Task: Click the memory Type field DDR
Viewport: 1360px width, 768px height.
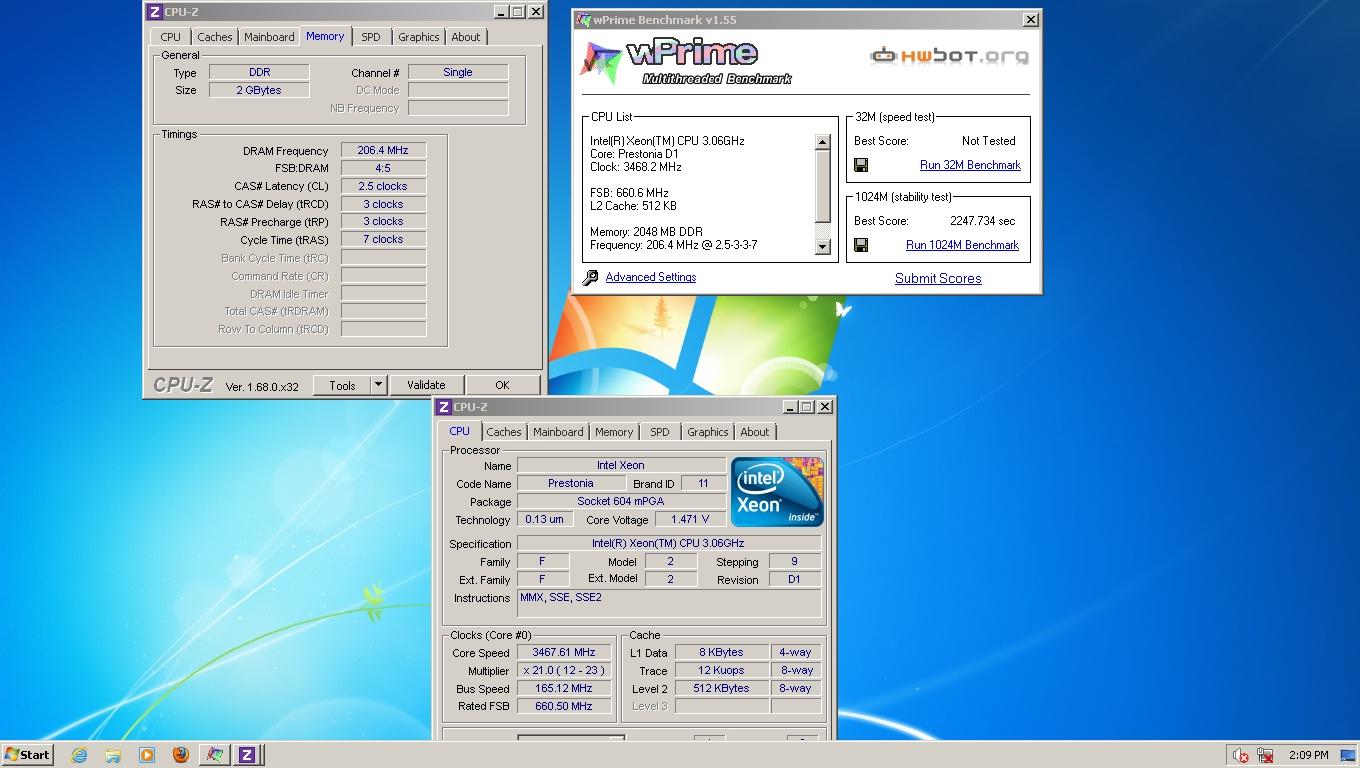Action: [x=259, y=72]
